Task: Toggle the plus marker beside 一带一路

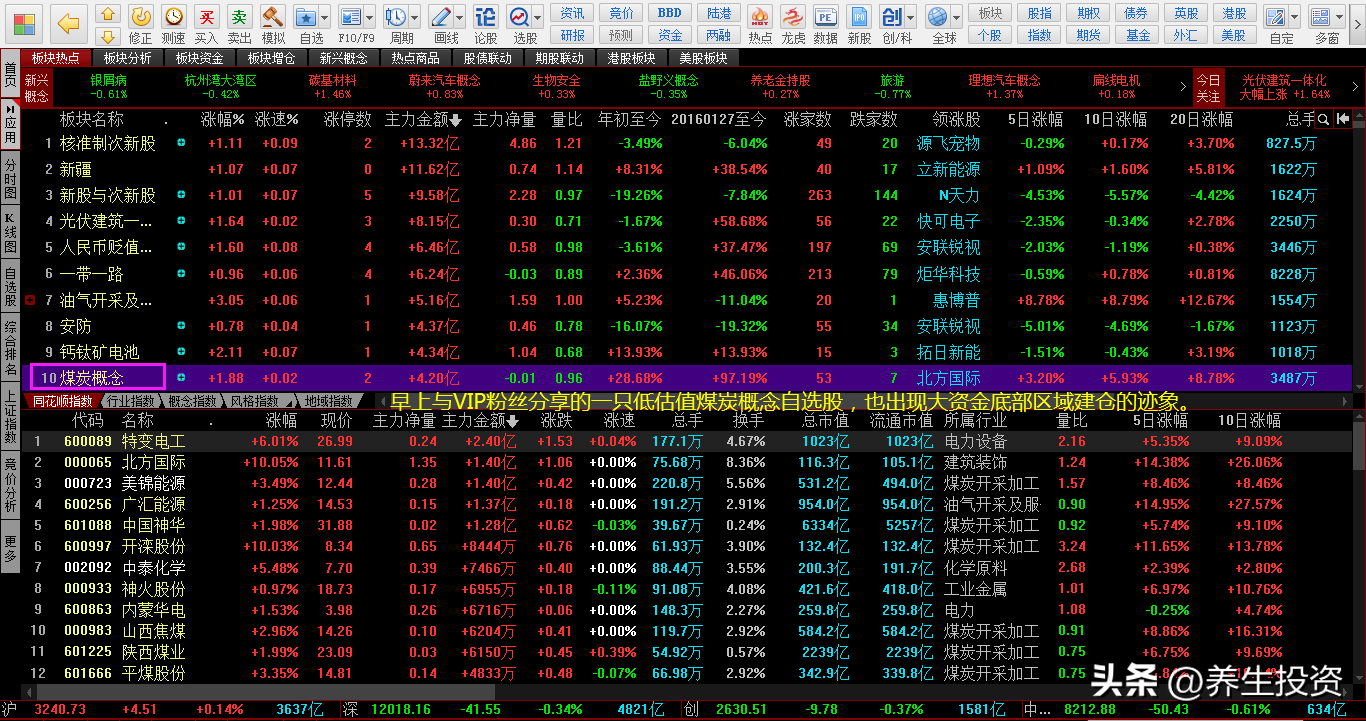Action: pos(181,273)
